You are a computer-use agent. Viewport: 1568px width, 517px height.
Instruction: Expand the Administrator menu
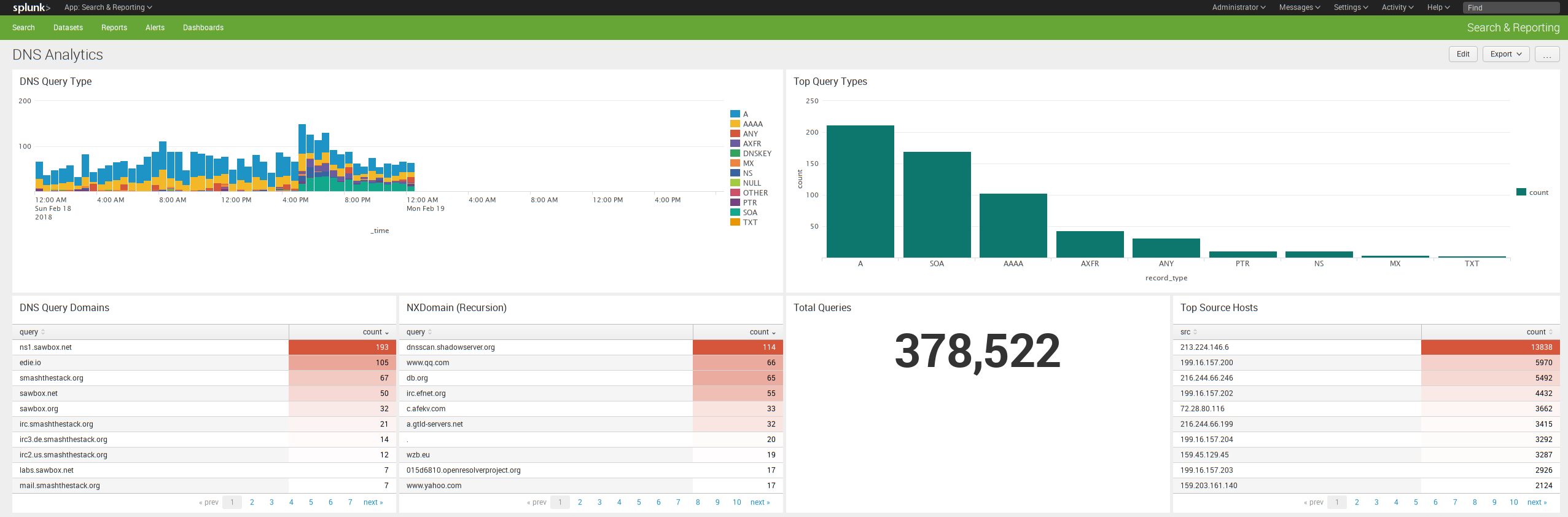(x=1238, y=7)
